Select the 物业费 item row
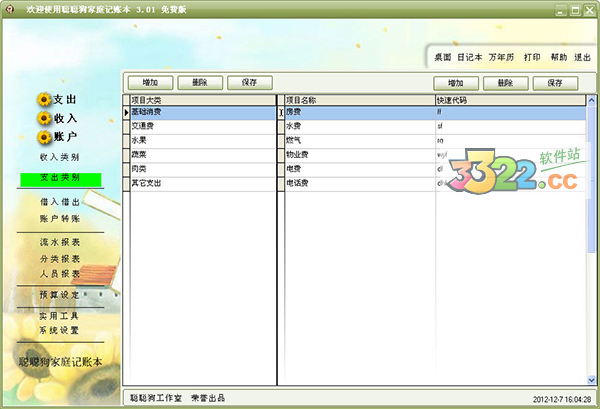600x409 pixels. coord(435,155)
